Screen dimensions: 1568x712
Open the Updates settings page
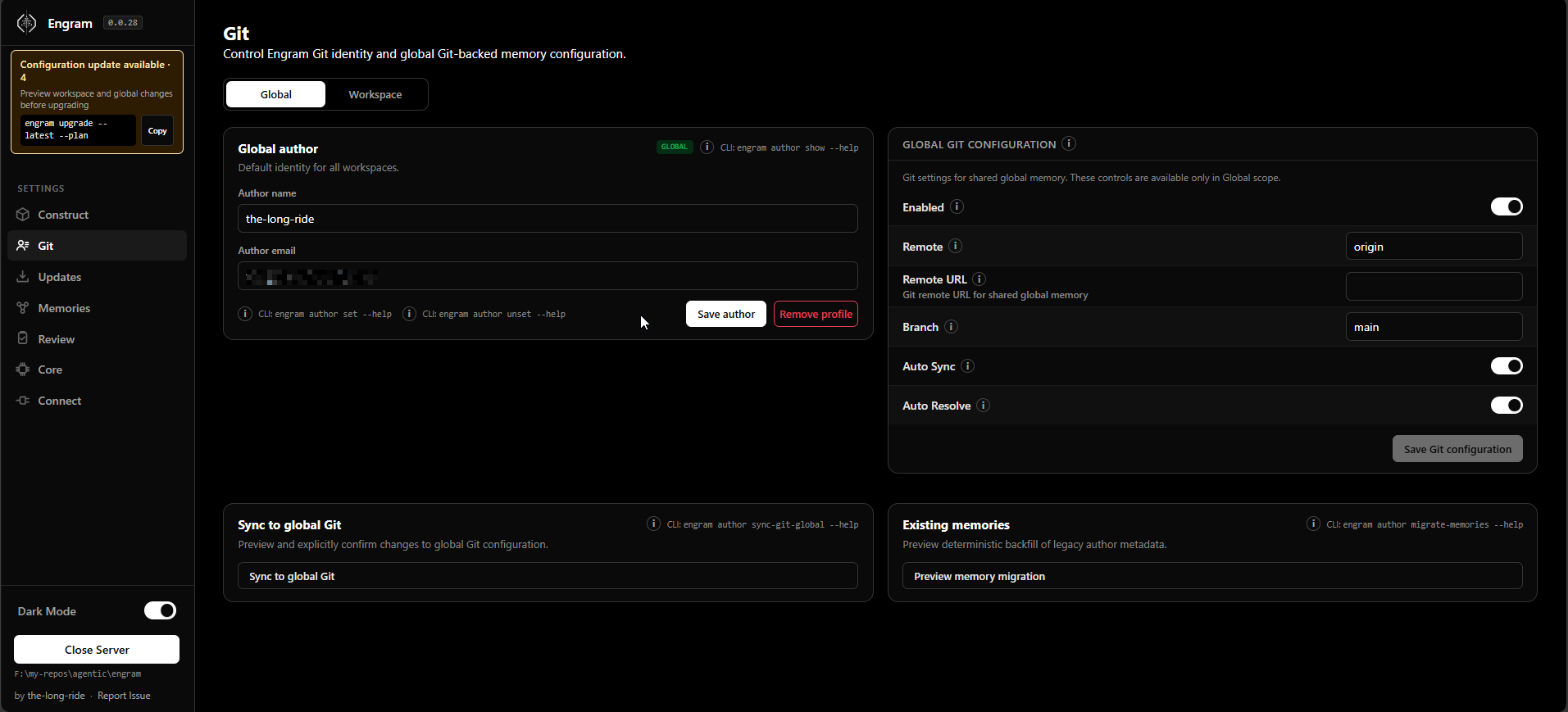point(97,277)
